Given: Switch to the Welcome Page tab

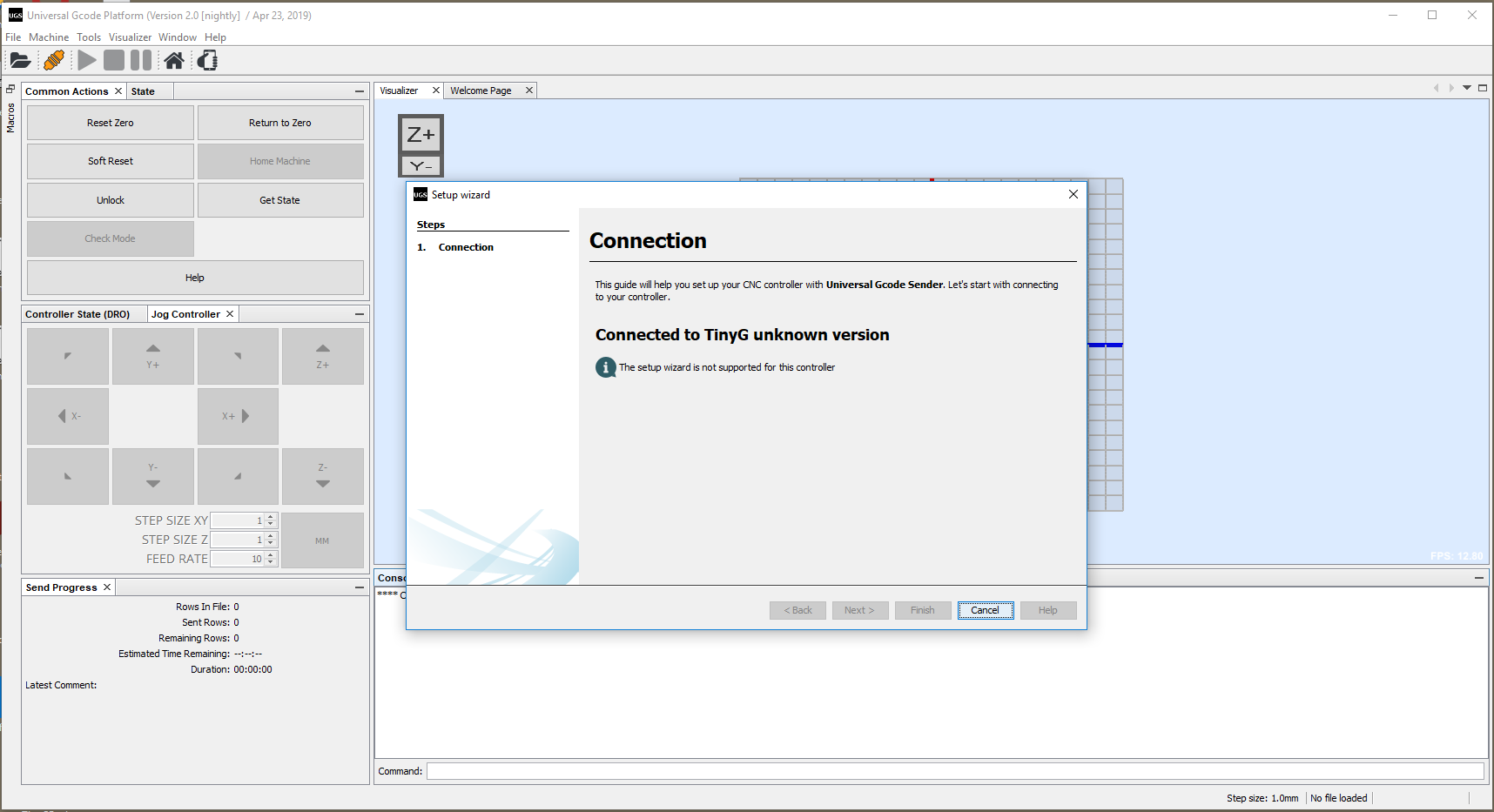Looking at the screenshot, I should 481,91.
